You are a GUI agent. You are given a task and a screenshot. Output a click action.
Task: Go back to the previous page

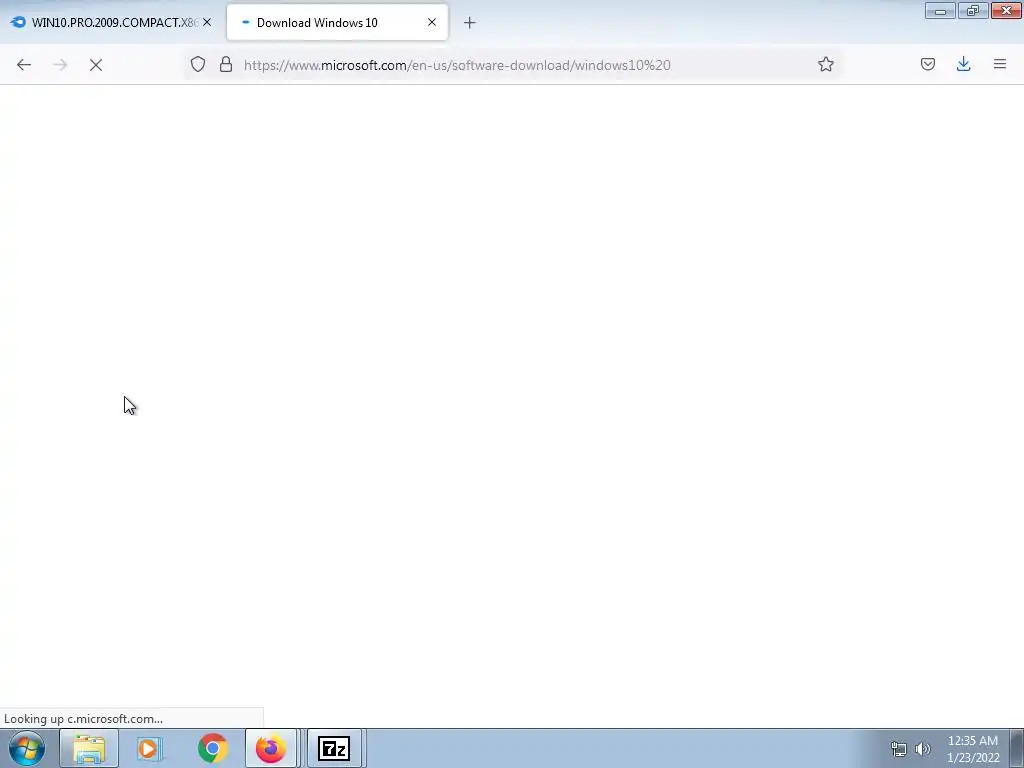pyautogui.click(x=24, y=65)
